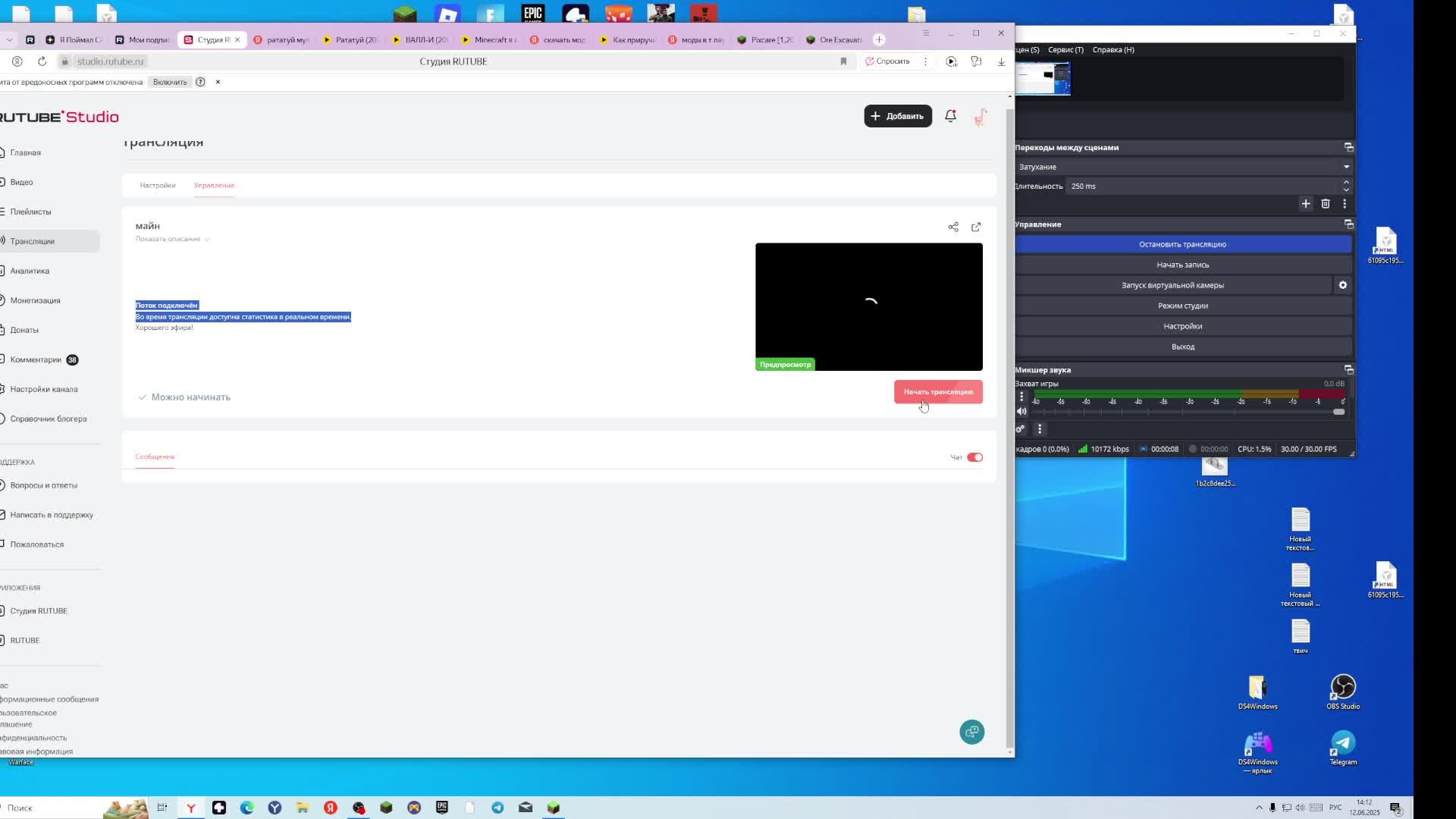Delete transition using the trash icon
The image size is (1456, 819).
1325,204
